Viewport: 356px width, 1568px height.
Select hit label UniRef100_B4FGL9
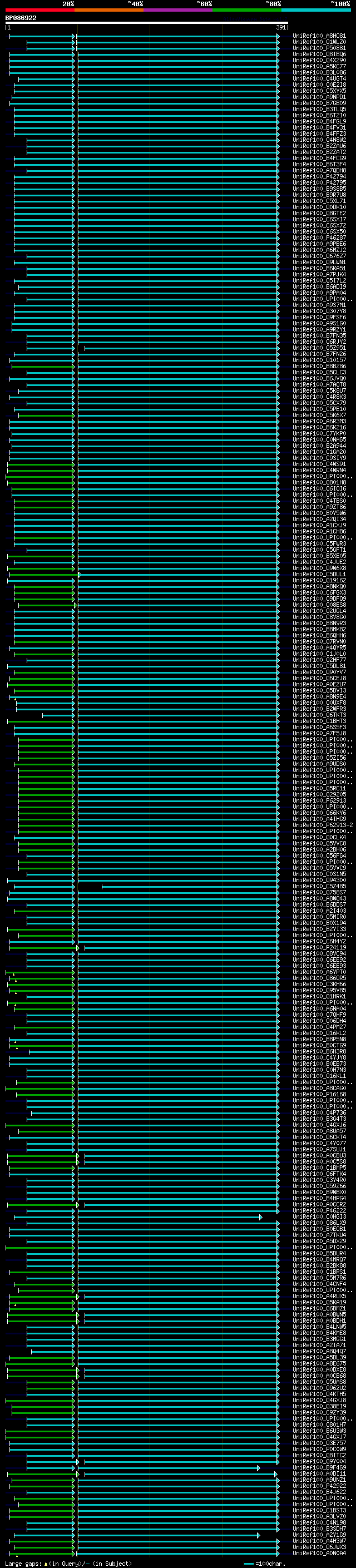(319, 121)
